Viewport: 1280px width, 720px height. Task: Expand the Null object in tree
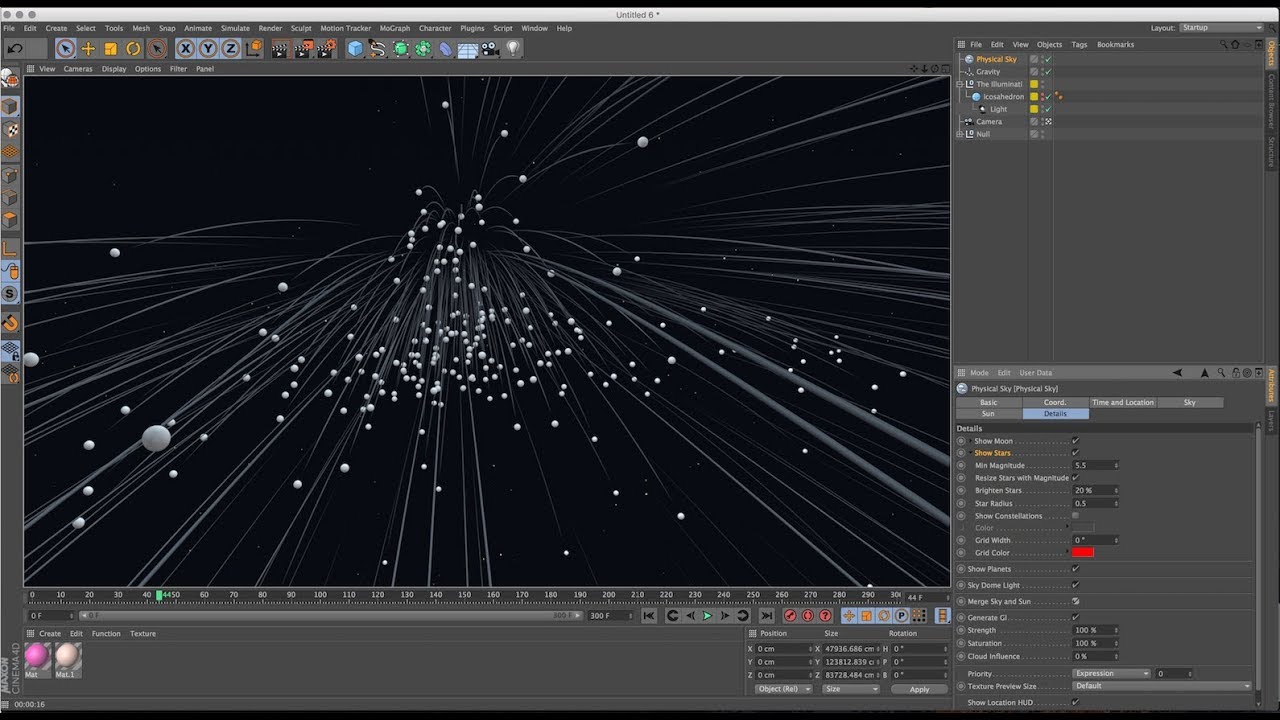click(961, 134)
